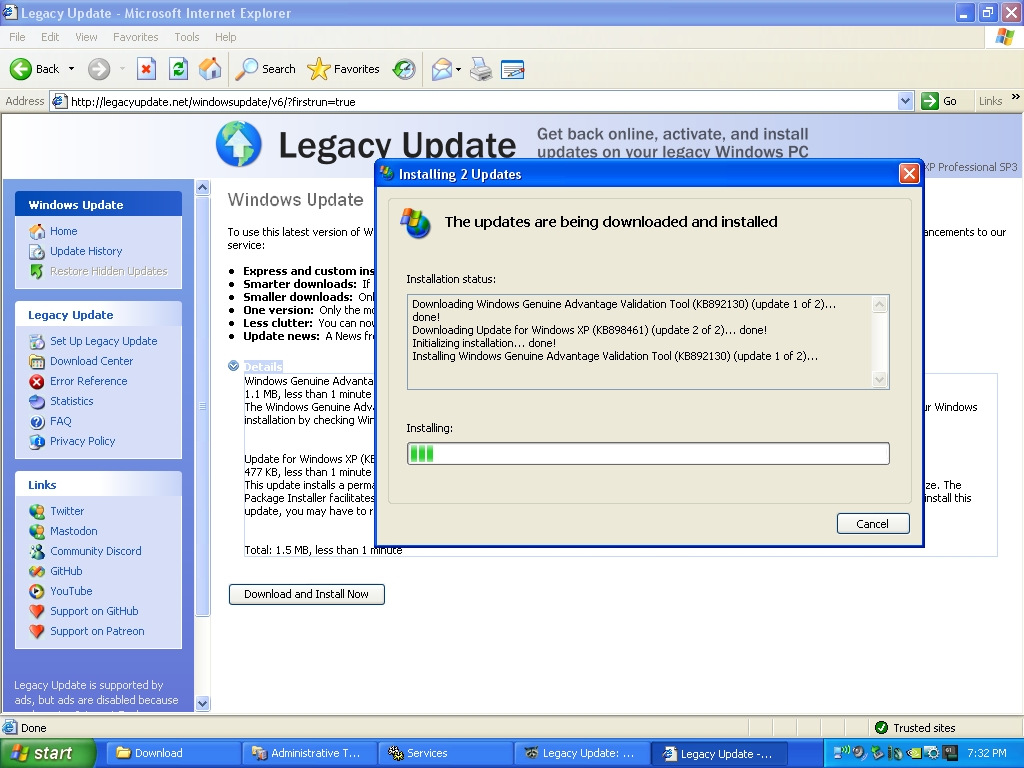Go to the Home page icon

pos(210,69)
